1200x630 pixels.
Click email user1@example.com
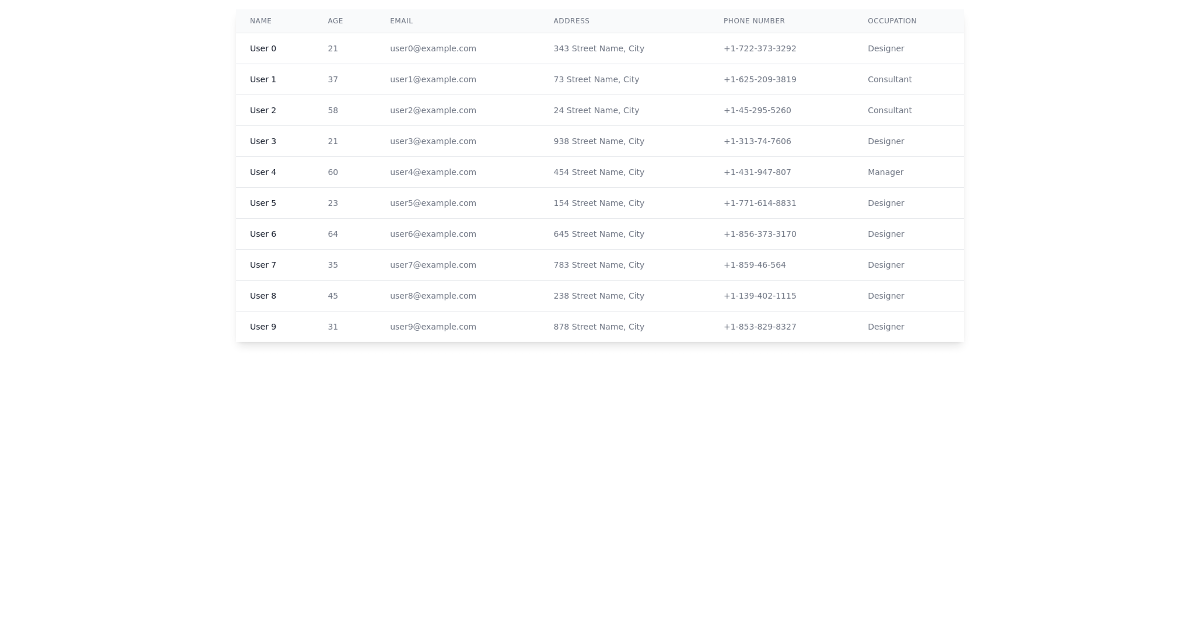point(433,80)
